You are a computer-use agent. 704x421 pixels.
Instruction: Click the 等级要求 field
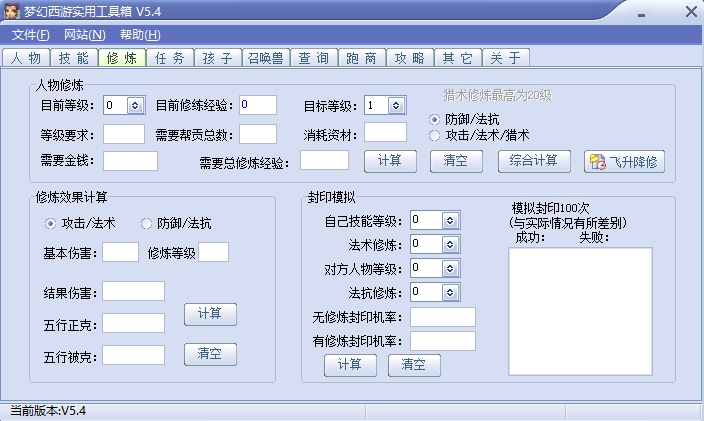pos(124,134)
